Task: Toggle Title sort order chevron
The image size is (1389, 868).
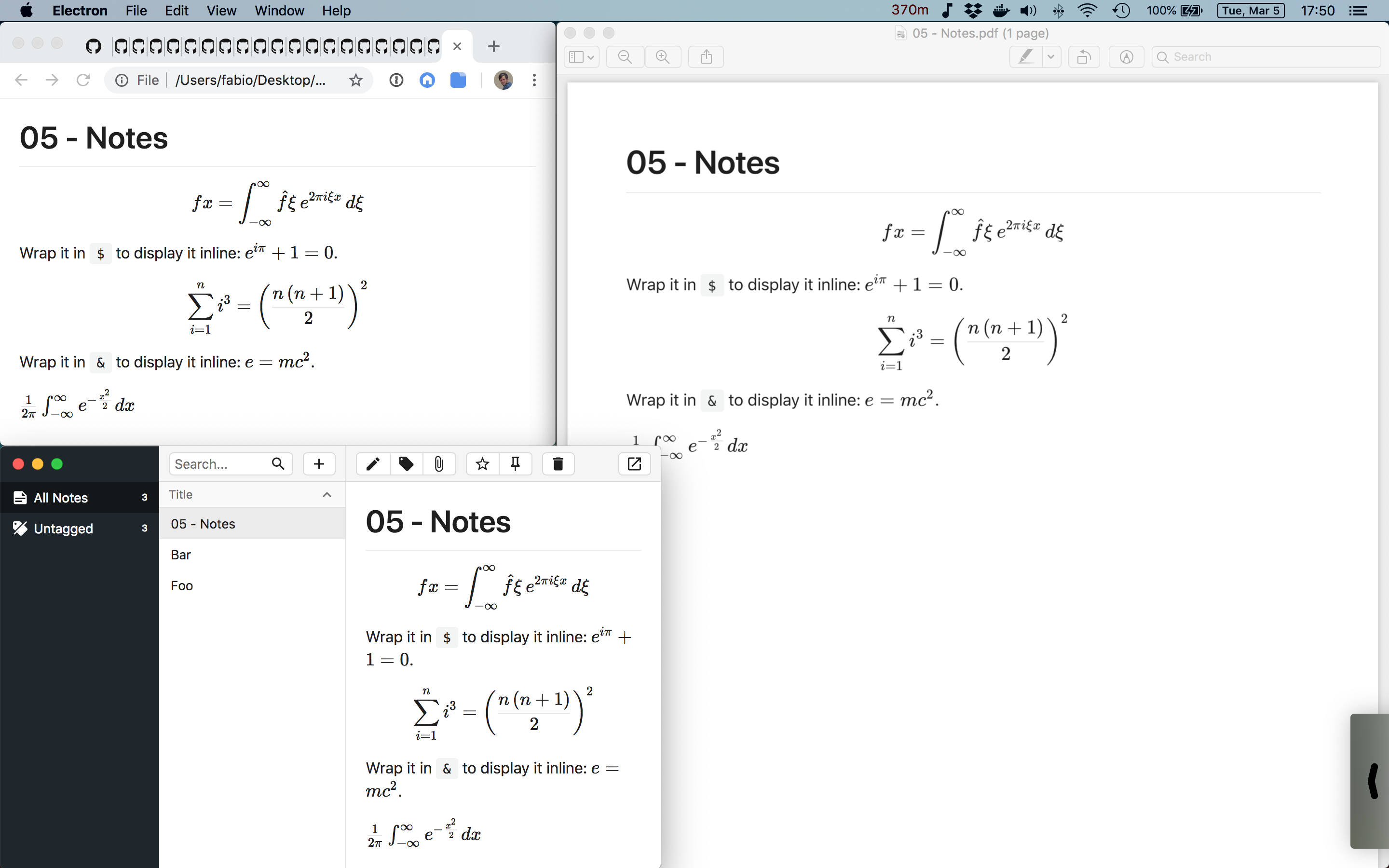Action: tap(327, 495)
